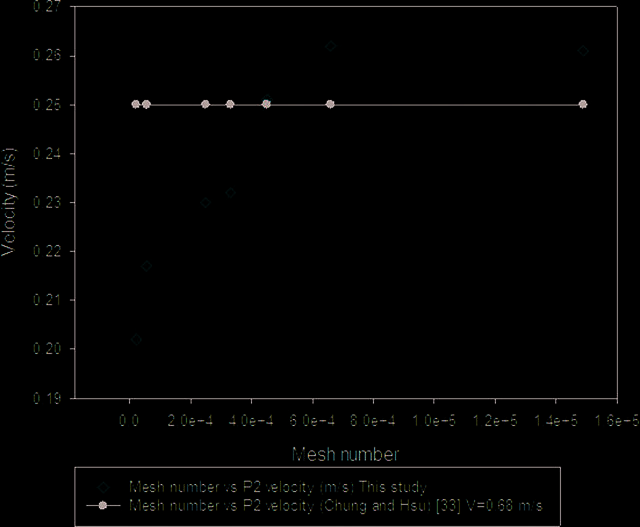Click the diamond data point at velocity 0.23

(x=206, y=203)
